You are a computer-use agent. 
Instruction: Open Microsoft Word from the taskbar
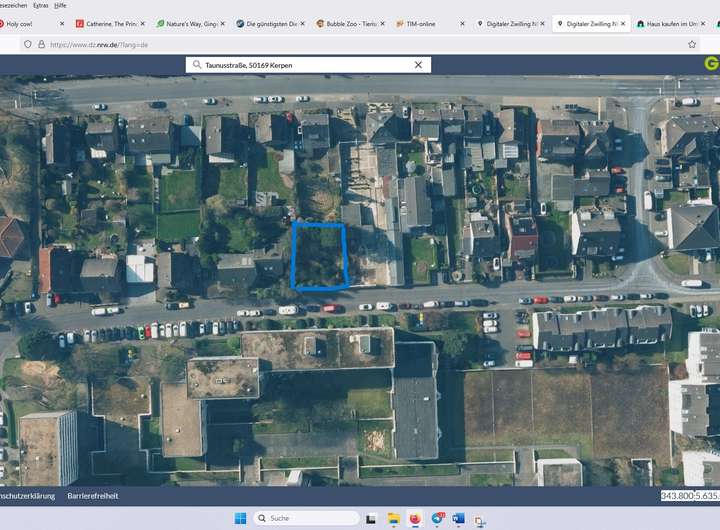[x=458, y=518]
